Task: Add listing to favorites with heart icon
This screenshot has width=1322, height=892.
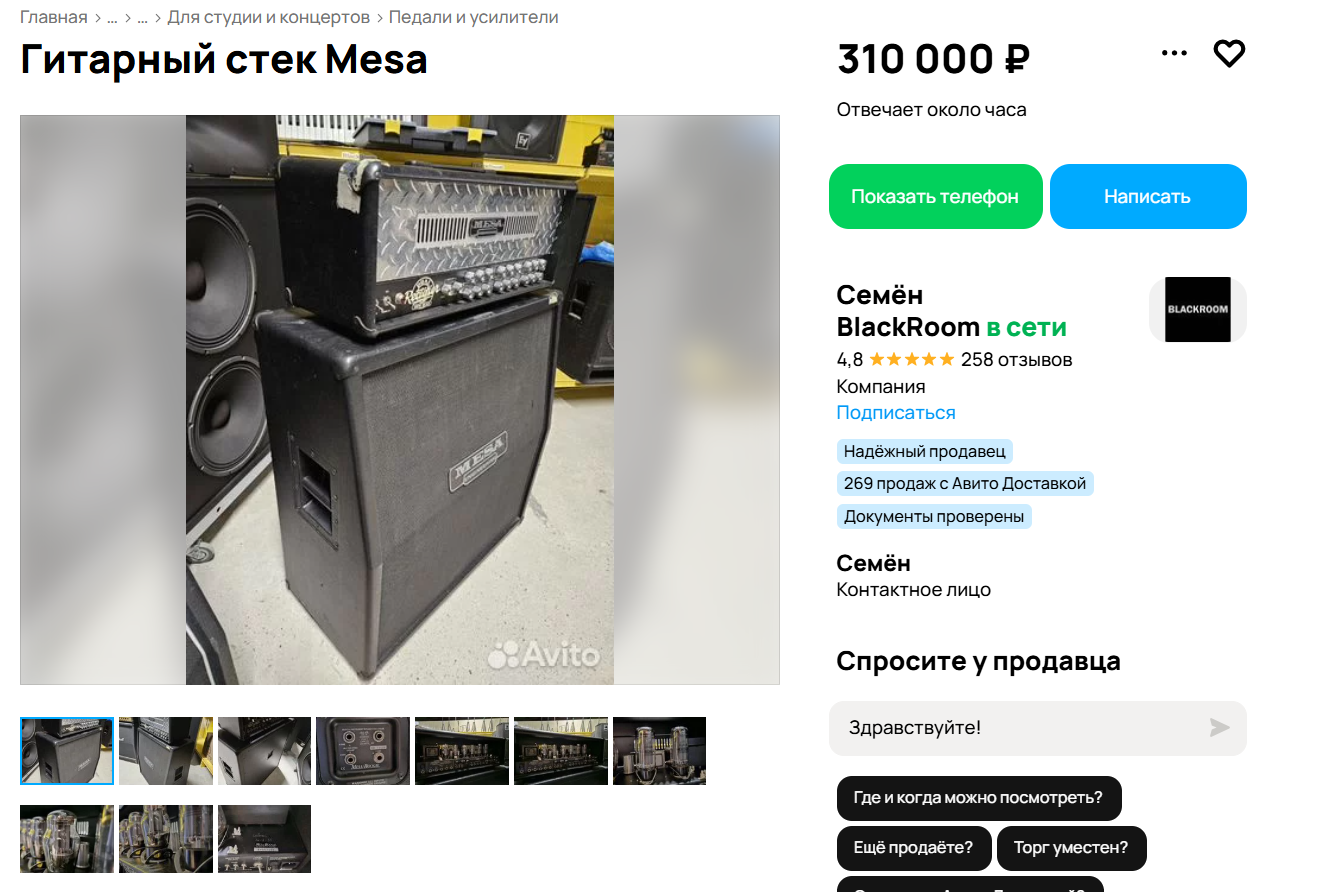Action: pyautogui.click(x=1229, y=53)
